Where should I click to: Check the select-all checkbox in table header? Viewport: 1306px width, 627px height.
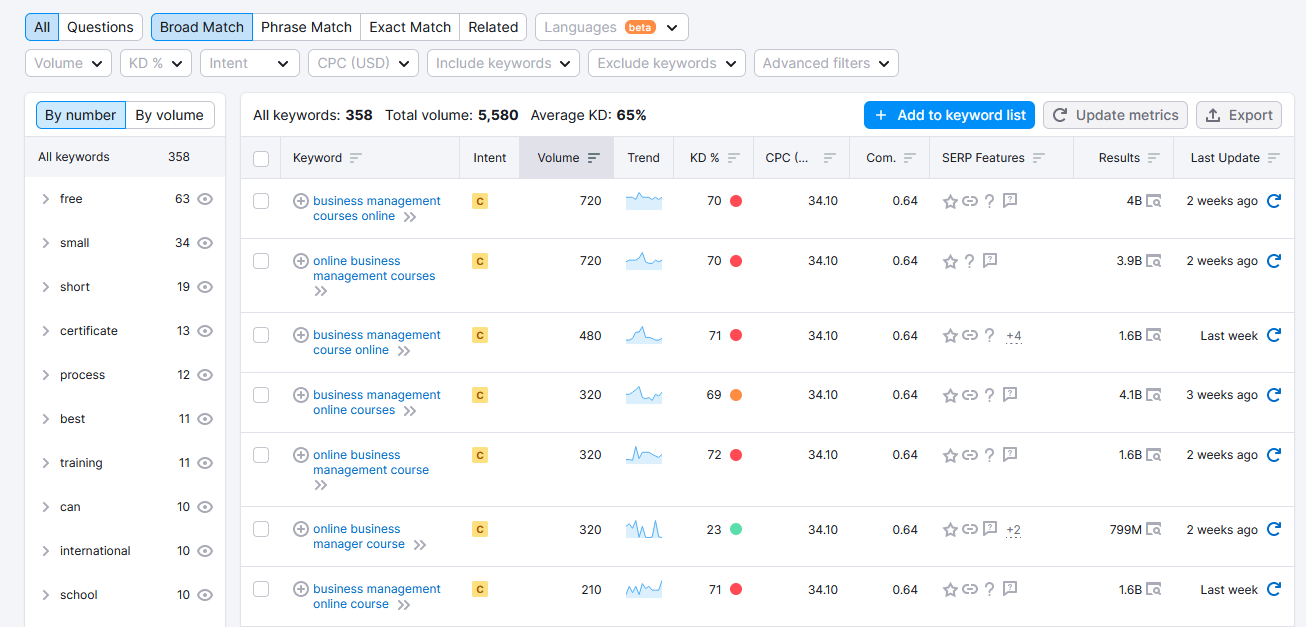[261, 158]
